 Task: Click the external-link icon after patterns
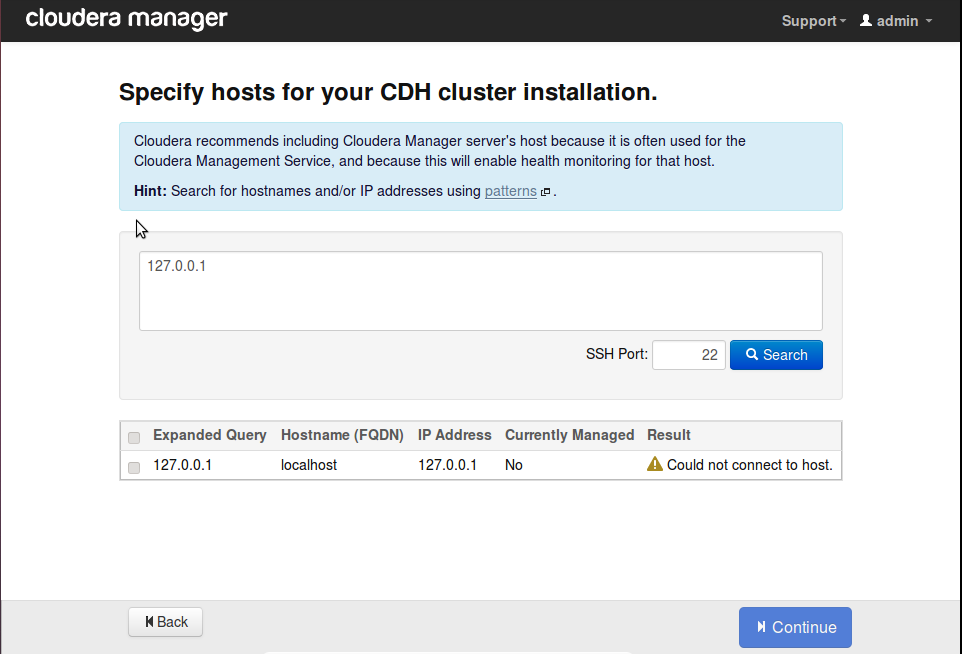pos(546,192)
